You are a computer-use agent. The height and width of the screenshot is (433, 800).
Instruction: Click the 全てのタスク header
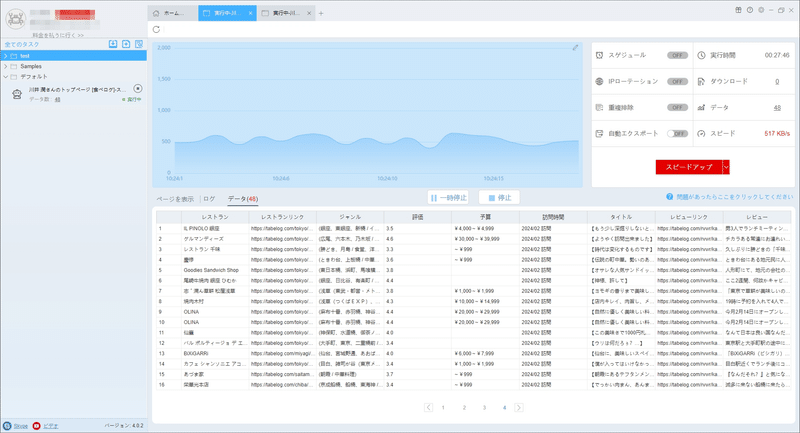22,44
